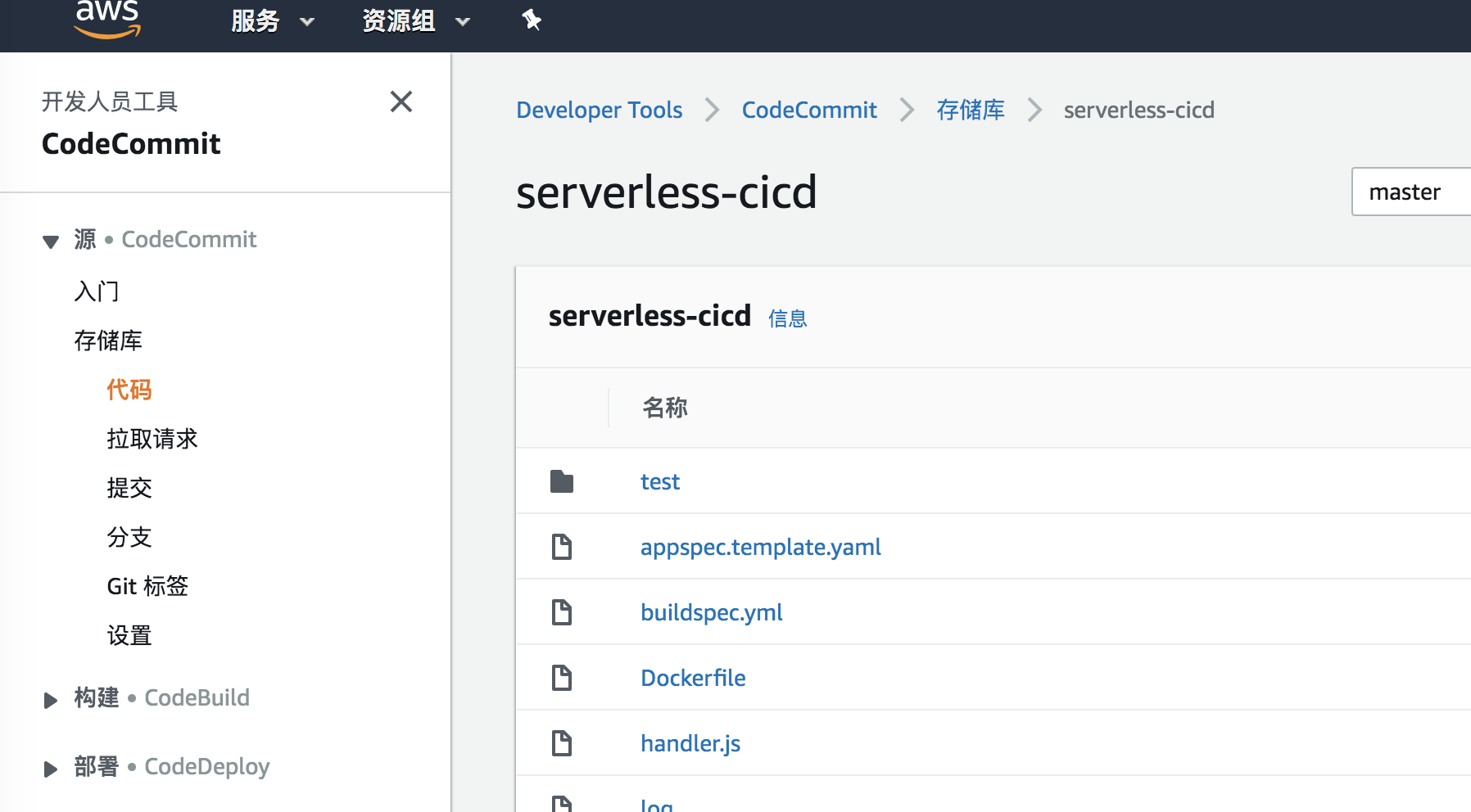The height and width of the screenshot is (812, 1471).
Task: Open 设置 settings in sidebar
Action: (129, 635)
